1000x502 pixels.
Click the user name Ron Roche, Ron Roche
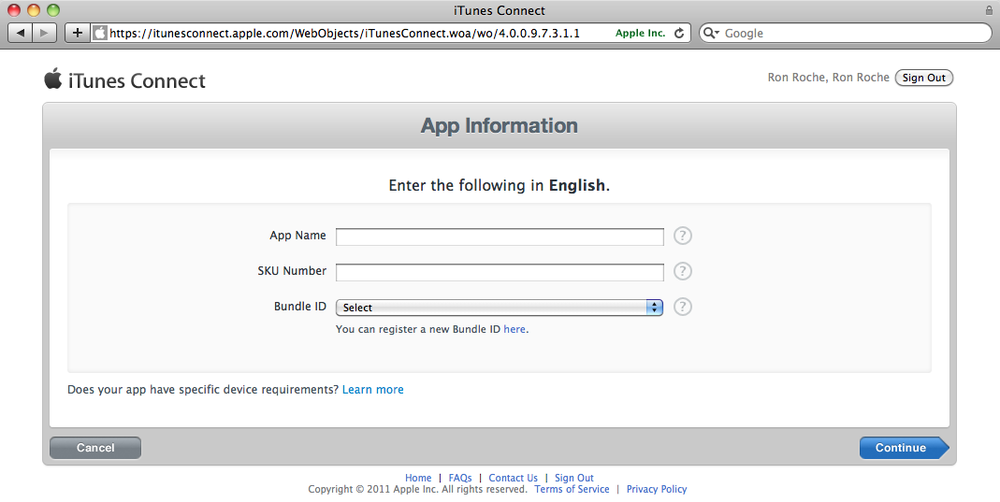tap(828, 77)
